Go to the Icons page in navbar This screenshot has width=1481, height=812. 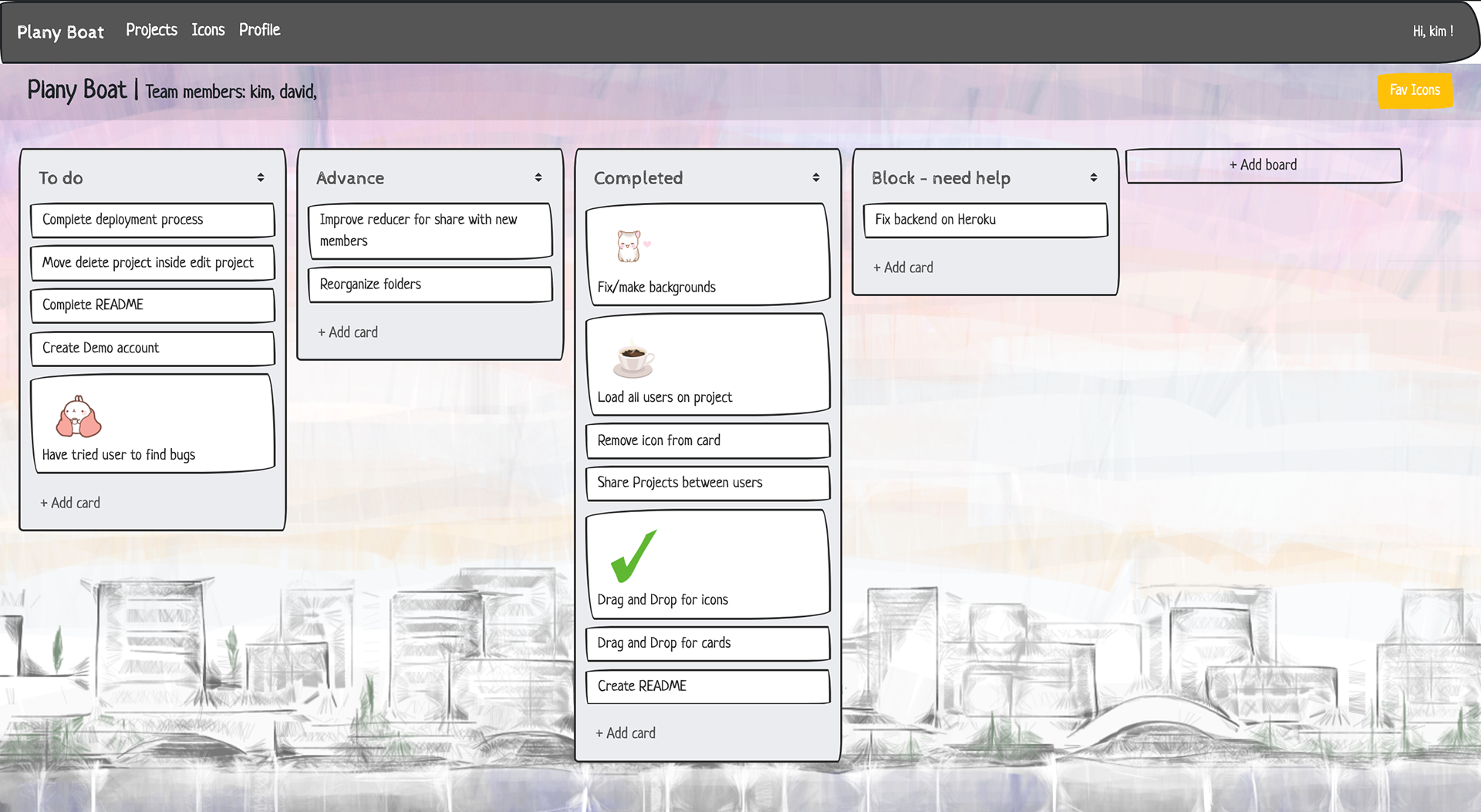(208, 30)
